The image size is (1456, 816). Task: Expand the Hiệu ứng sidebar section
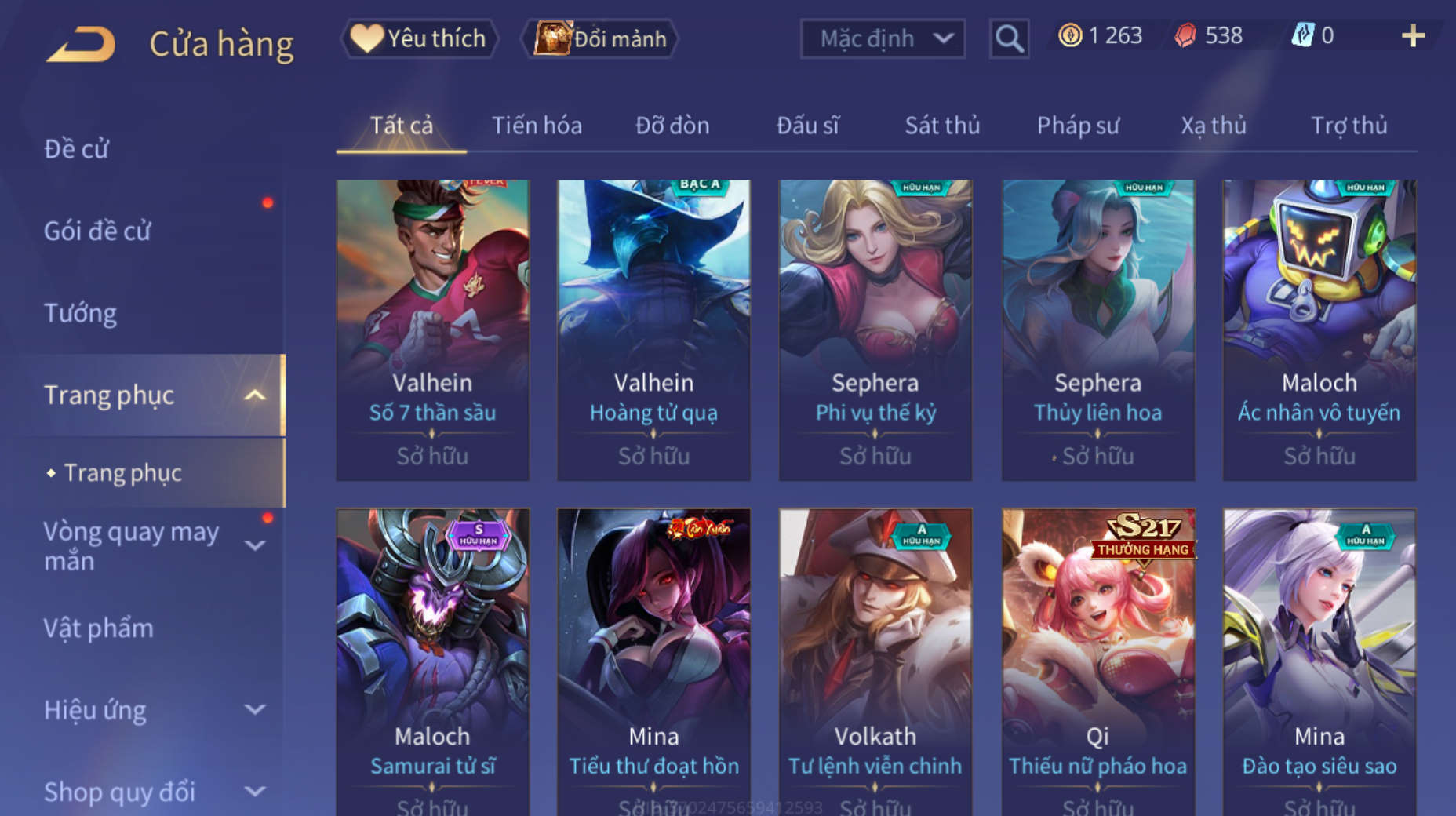point(255,710)
